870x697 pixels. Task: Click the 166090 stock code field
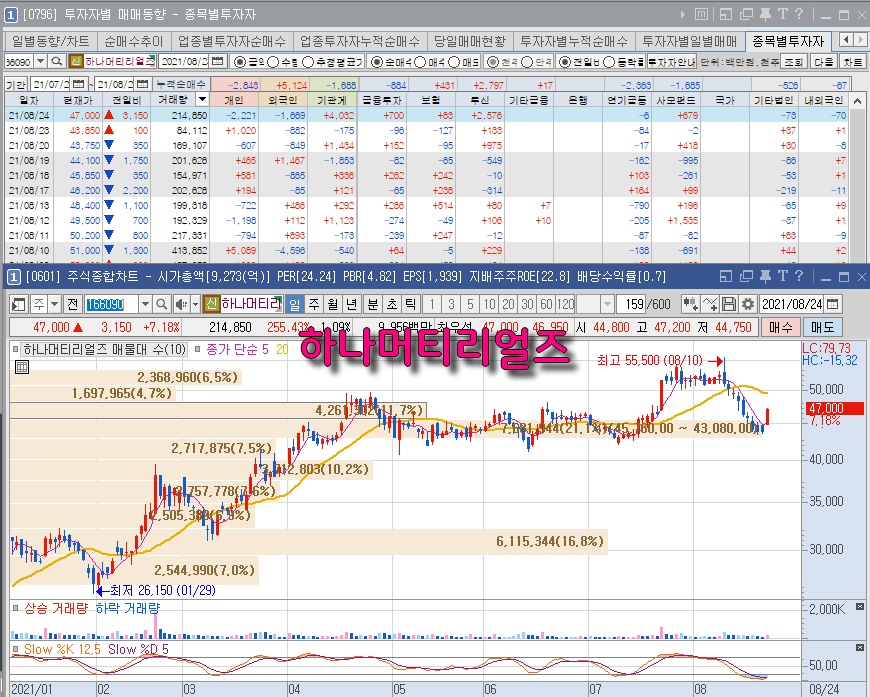coord(112,304)
